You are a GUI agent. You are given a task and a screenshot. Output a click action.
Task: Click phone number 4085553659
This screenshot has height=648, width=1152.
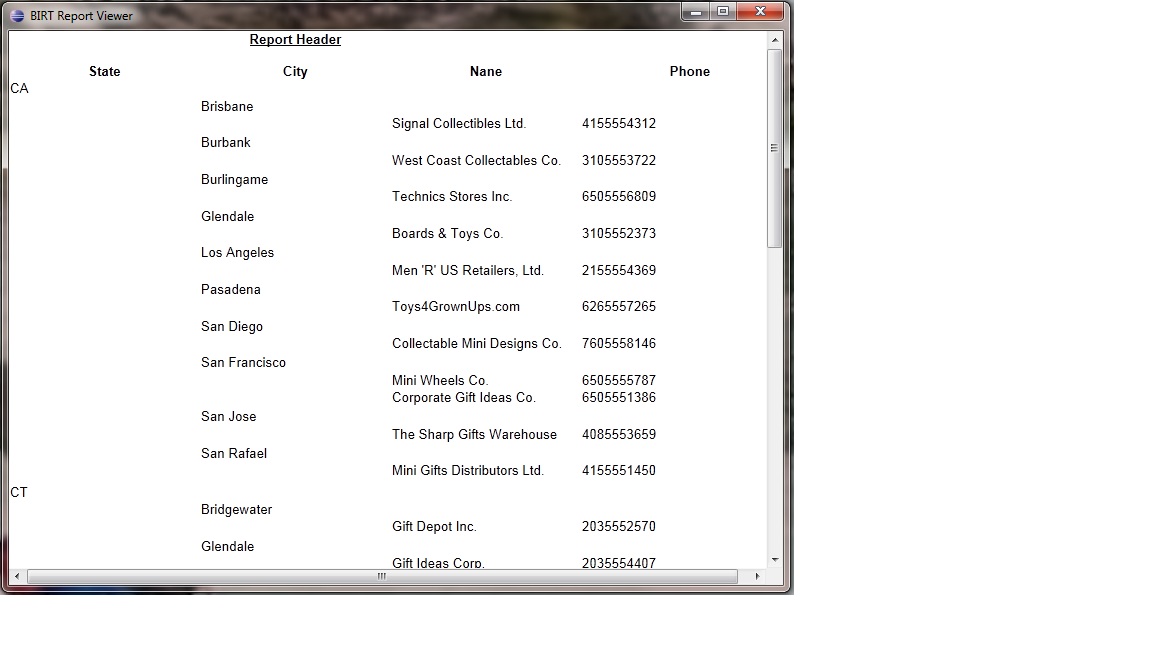(619, 434)
